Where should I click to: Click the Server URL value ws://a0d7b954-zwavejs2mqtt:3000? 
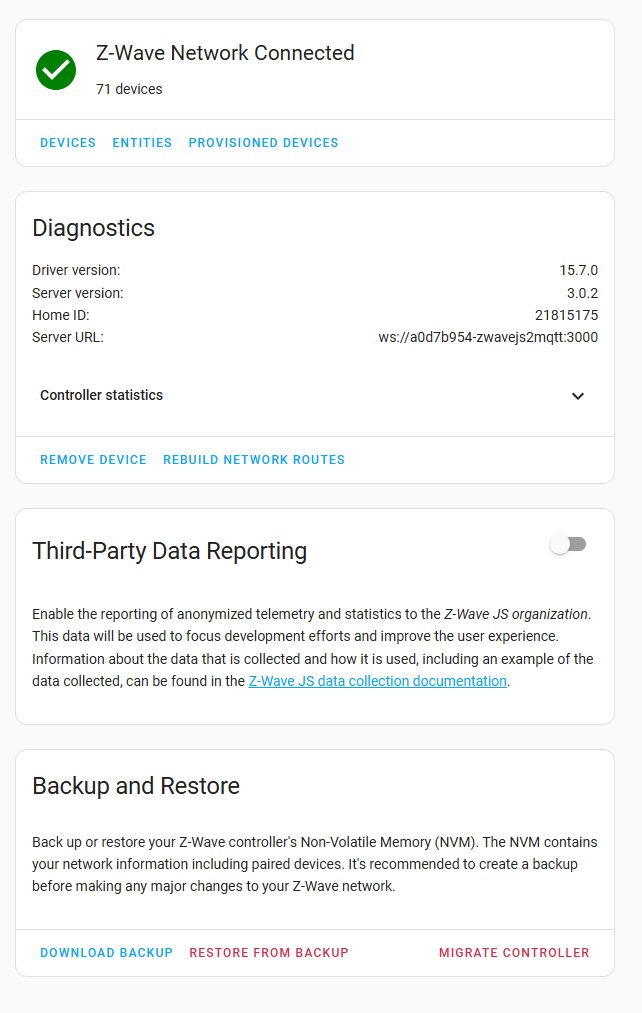(488, 337)
